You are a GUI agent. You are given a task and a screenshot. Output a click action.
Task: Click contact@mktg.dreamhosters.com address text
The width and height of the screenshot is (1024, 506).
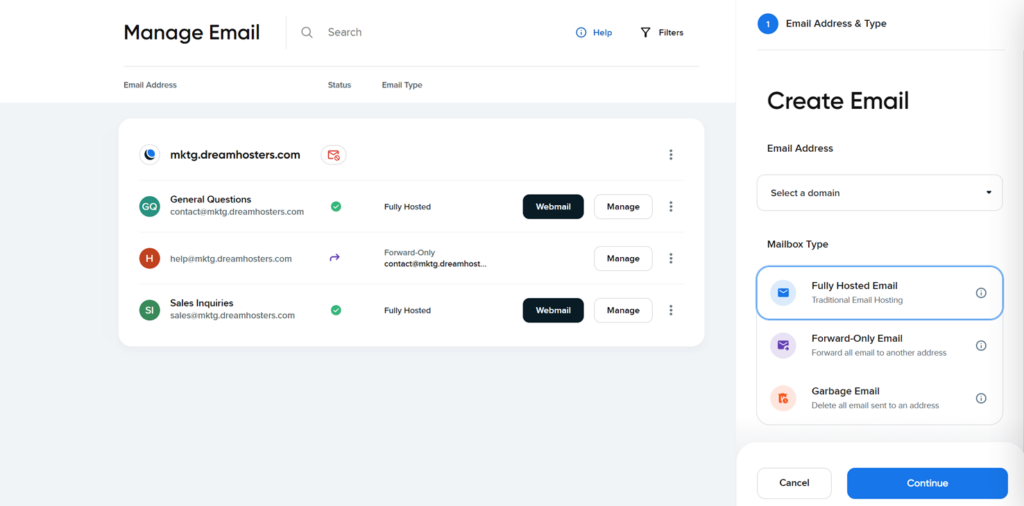coord(237,212)
